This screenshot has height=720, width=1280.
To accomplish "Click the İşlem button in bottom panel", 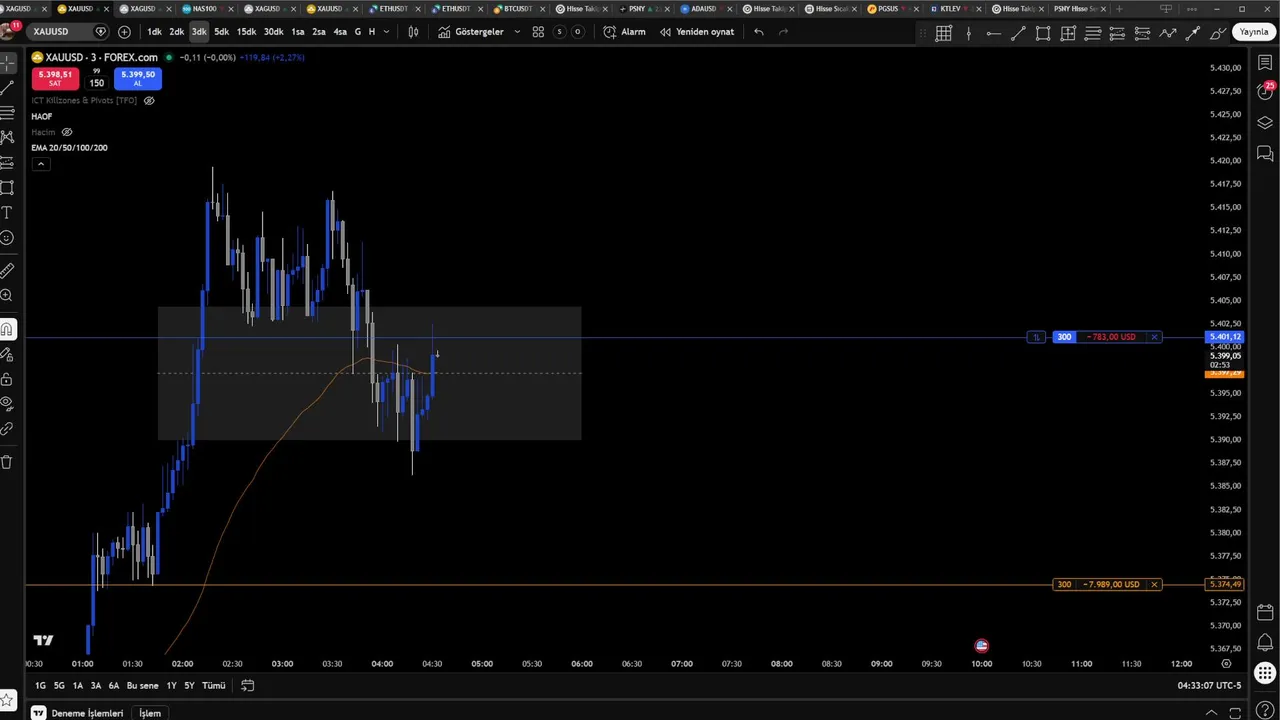I will 150,713.
